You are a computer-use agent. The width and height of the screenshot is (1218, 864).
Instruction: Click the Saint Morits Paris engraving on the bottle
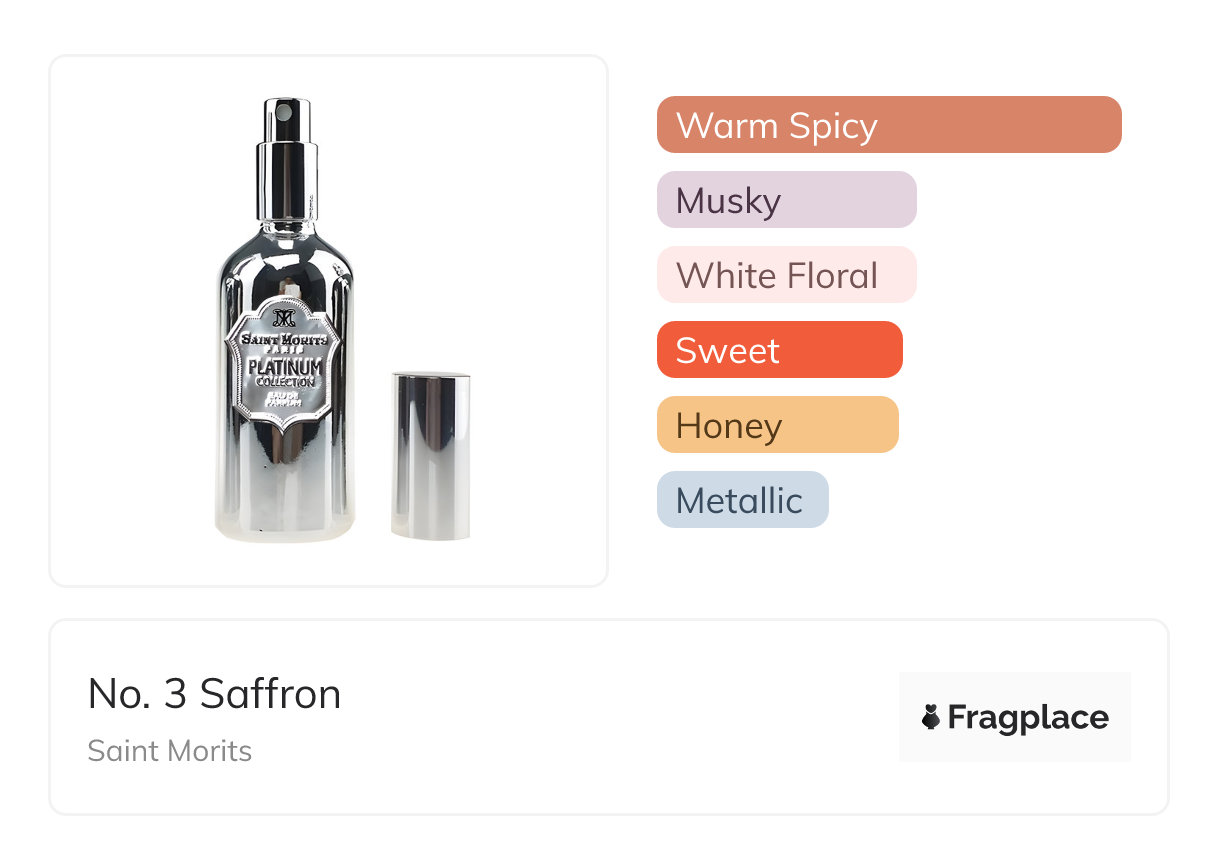point(284,341)
